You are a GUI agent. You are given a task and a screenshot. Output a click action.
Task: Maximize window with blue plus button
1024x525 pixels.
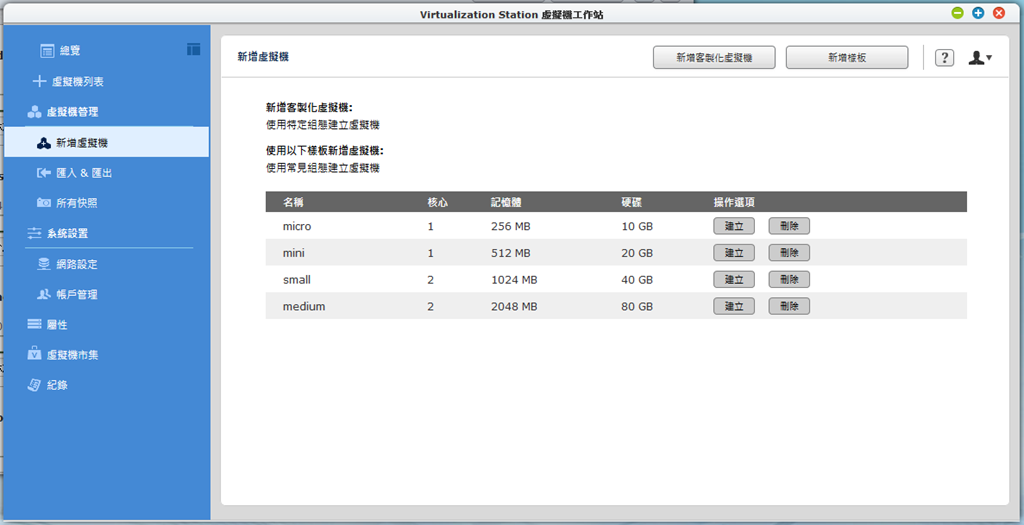tap(978, 13)
